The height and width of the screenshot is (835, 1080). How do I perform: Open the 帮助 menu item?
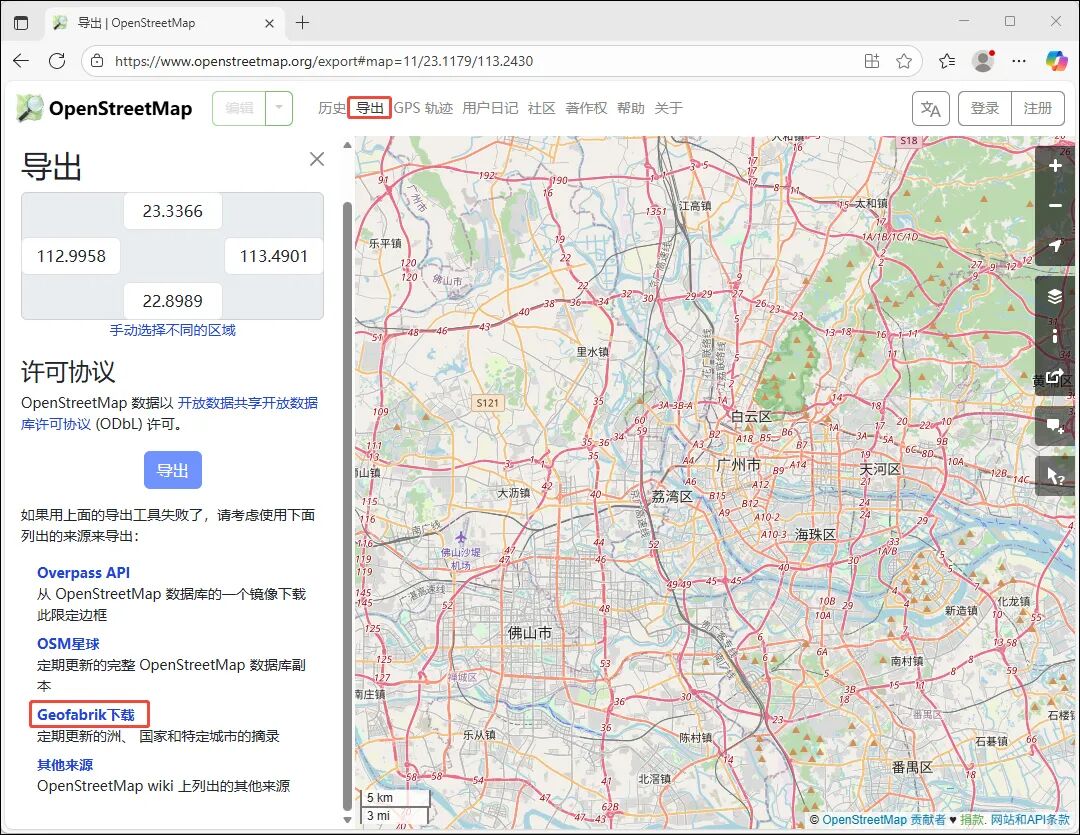point(630,108)
